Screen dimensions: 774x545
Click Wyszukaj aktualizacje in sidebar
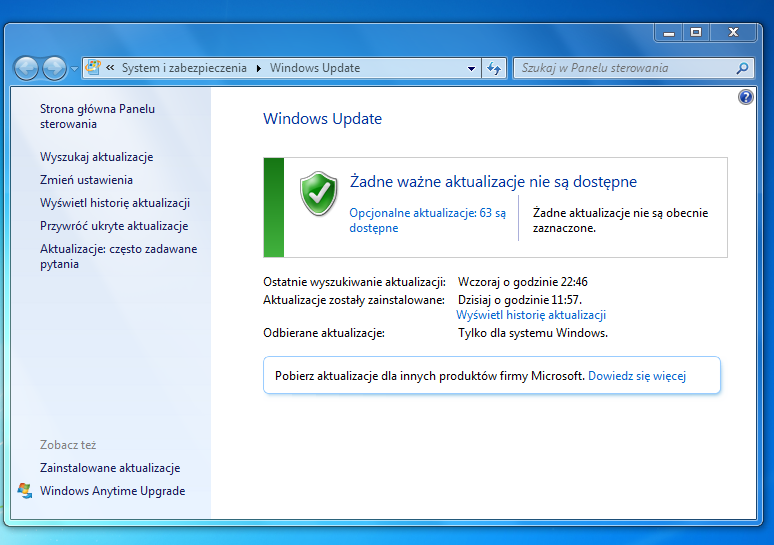[97, 157]
